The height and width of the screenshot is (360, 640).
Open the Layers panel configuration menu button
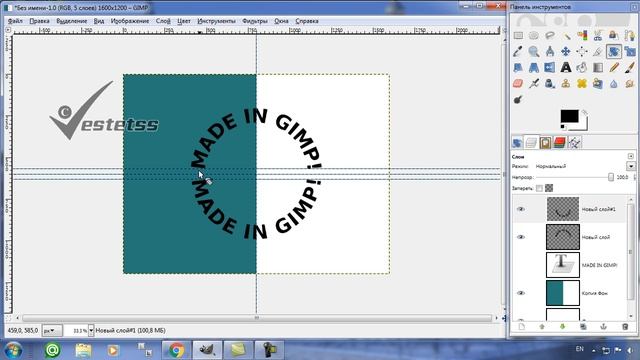pos(631,156)
